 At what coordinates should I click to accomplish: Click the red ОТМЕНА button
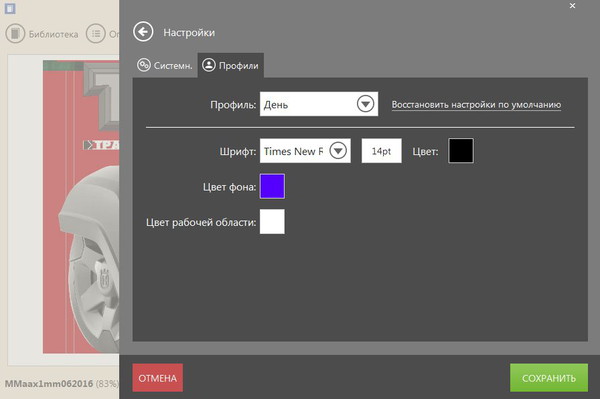[158, 378]
